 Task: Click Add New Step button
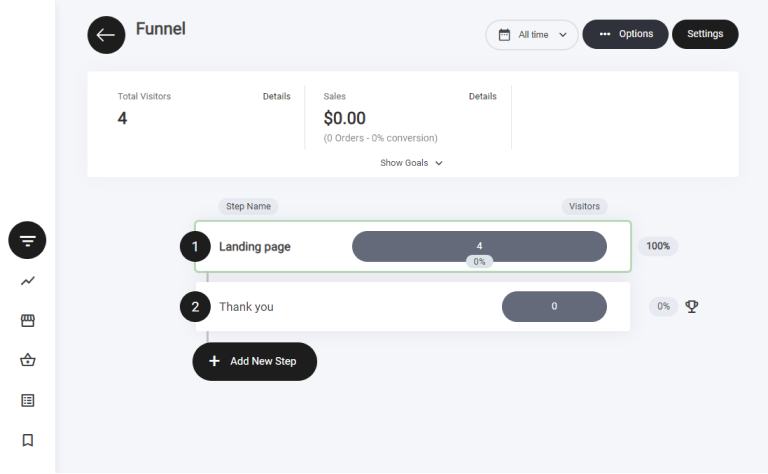point(254,361)
